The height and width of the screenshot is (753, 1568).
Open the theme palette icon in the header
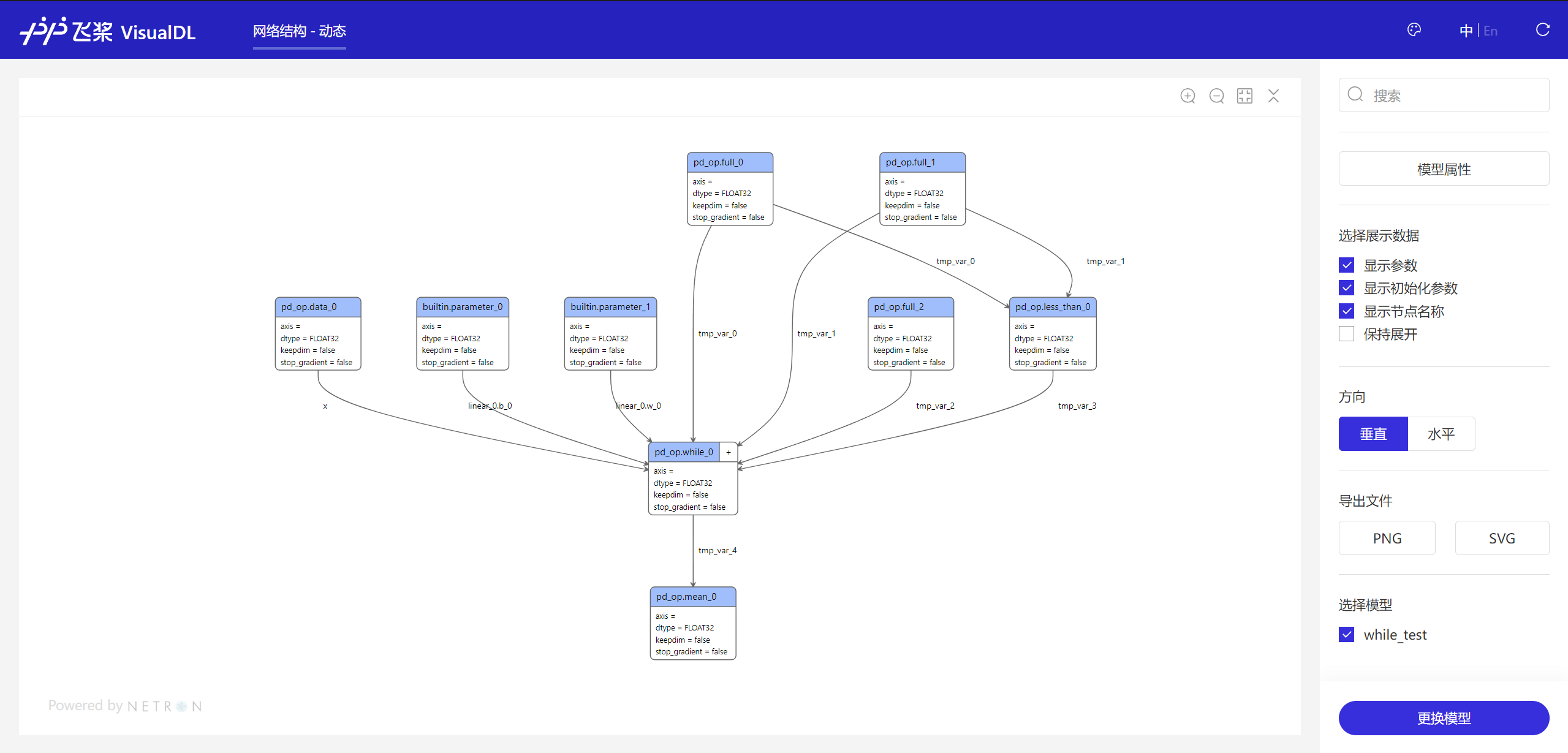point(1414,30)
